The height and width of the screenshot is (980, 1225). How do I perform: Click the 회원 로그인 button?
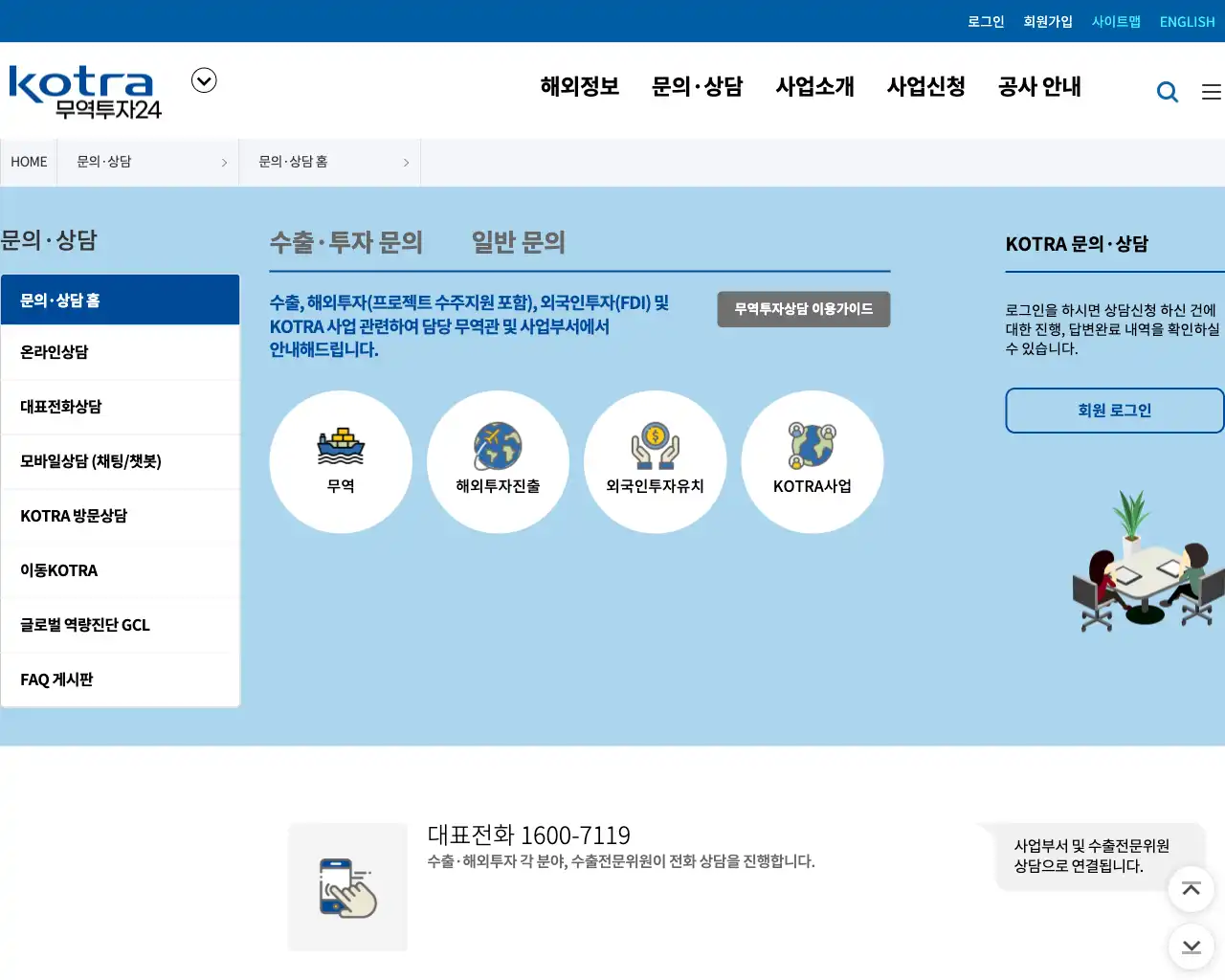pos(1114,410)
